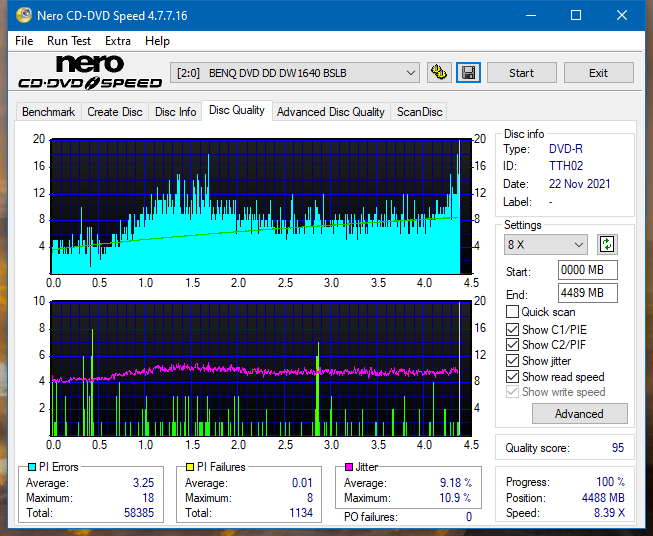
Task: Click the Speed value 8.39 X
Action: [610, 513]
